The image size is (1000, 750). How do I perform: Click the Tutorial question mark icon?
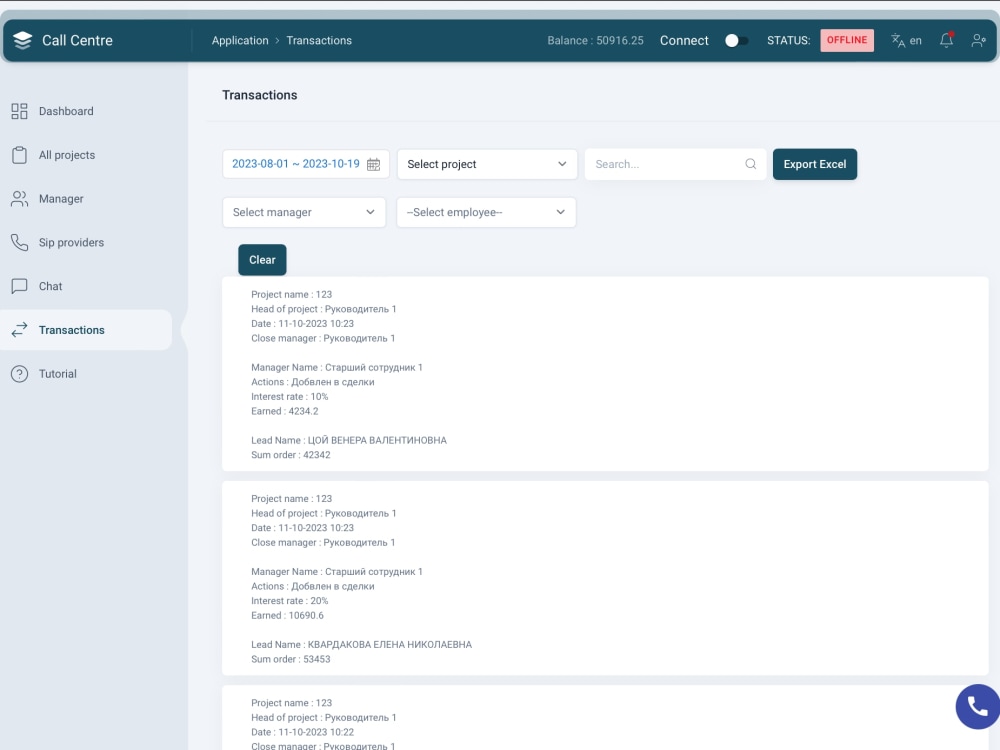(19, 374)
